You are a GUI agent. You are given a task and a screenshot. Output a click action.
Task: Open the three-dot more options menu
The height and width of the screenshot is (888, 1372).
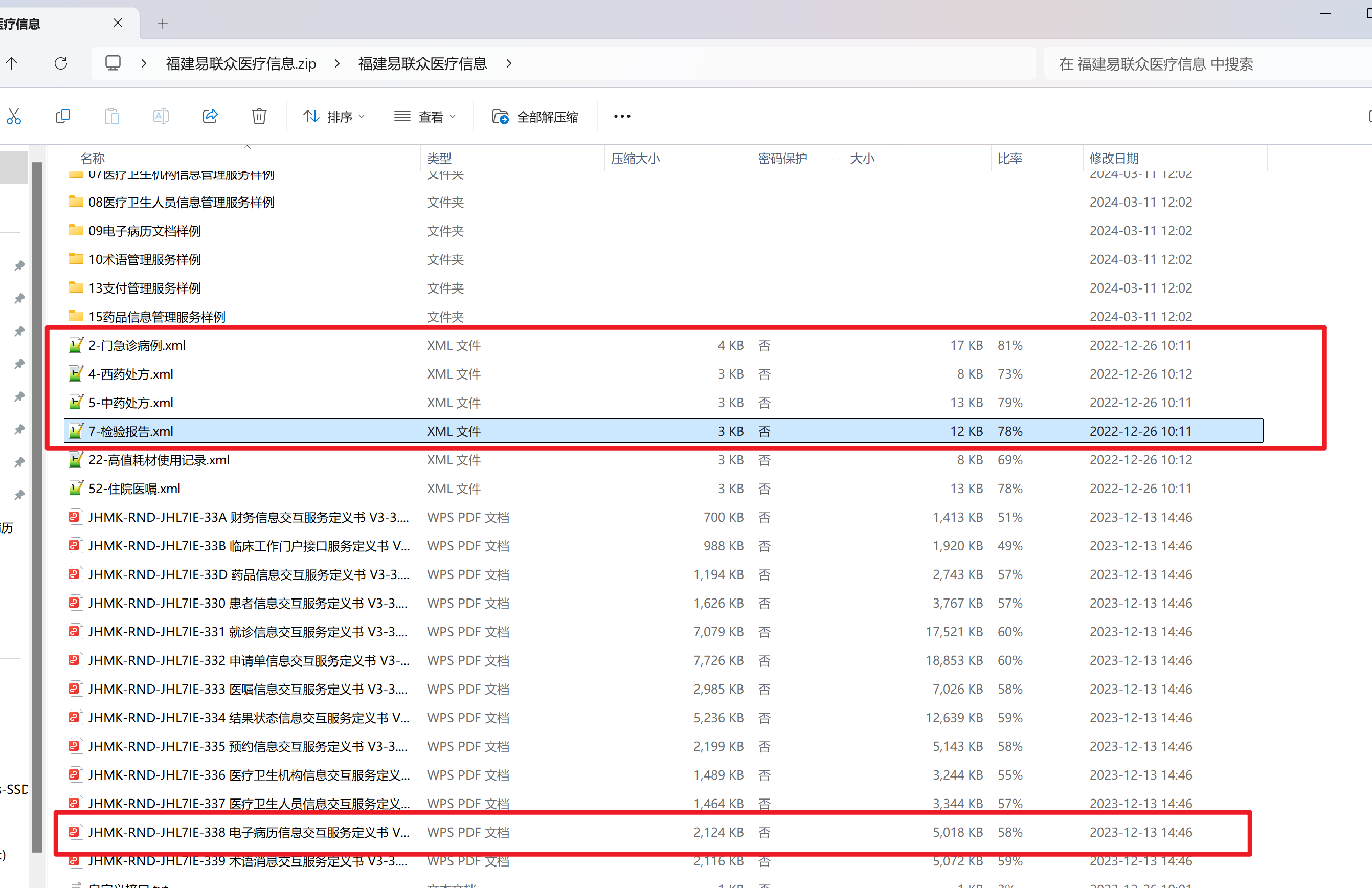[x=622, y=117]
